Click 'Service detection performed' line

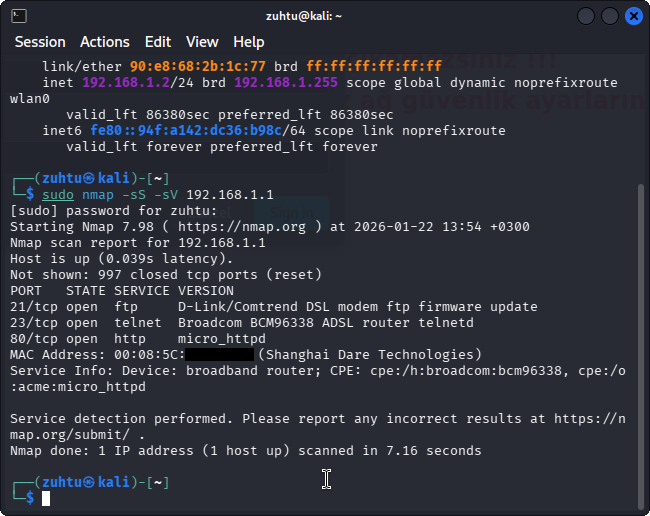click(318, 426)
